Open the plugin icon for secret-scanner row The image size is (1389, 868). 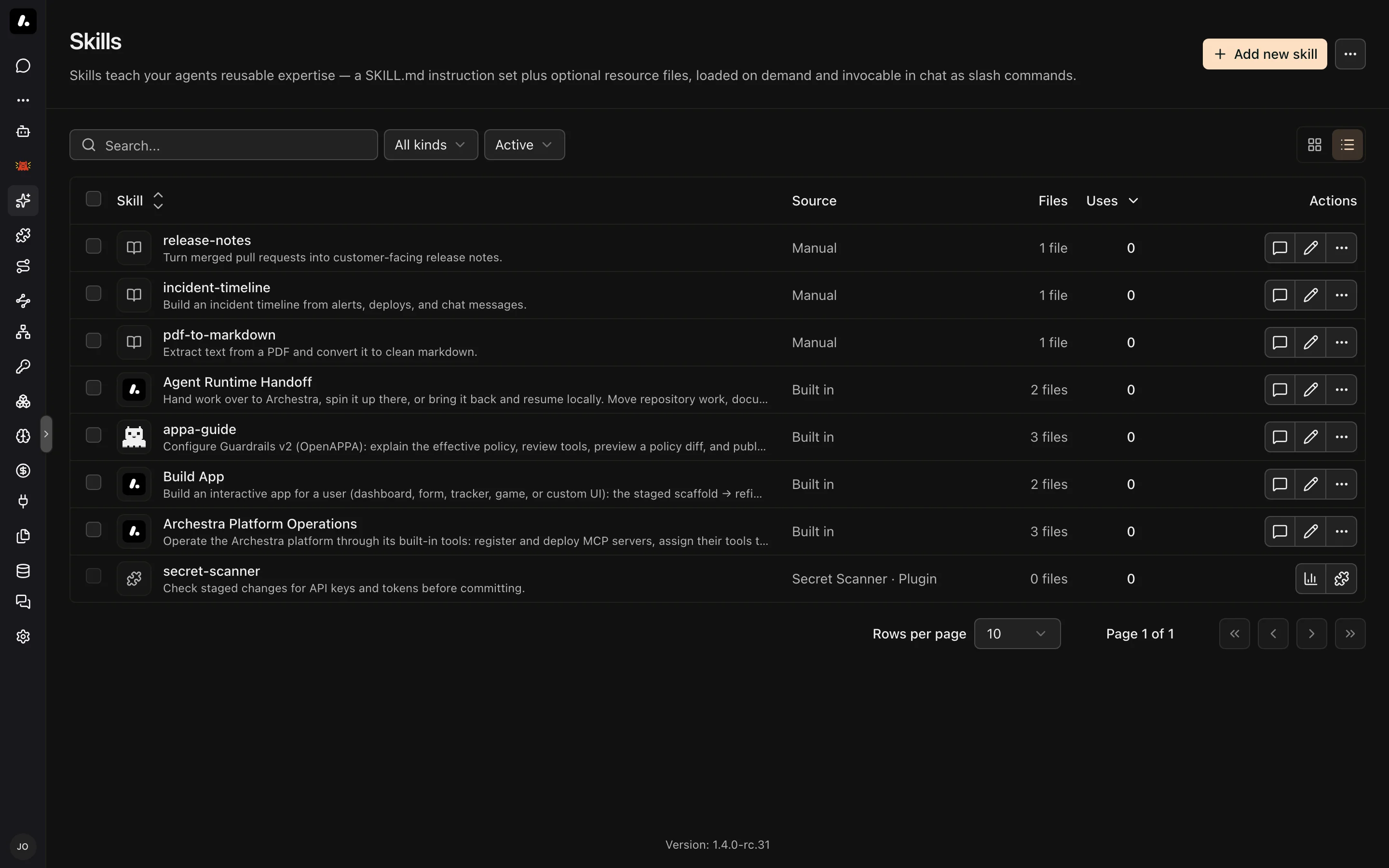(x=1341, y=579)
